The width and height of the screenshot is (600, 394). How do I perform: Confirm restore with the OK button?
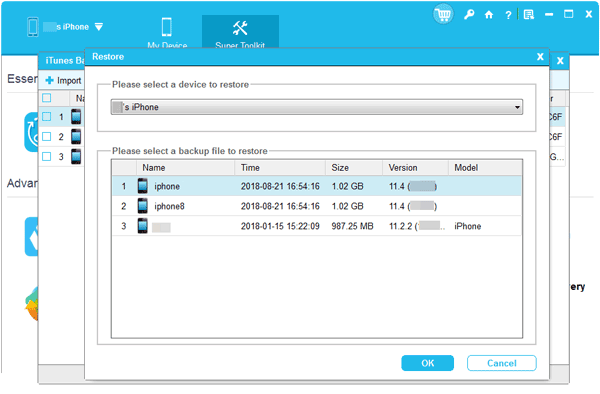point(427,363)
